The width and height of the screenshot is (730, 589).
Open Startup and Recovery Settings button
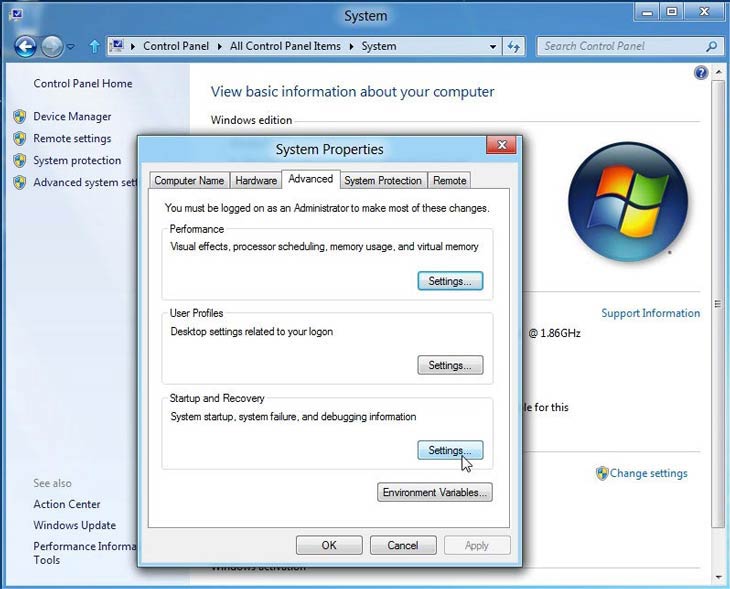point(450,450)
